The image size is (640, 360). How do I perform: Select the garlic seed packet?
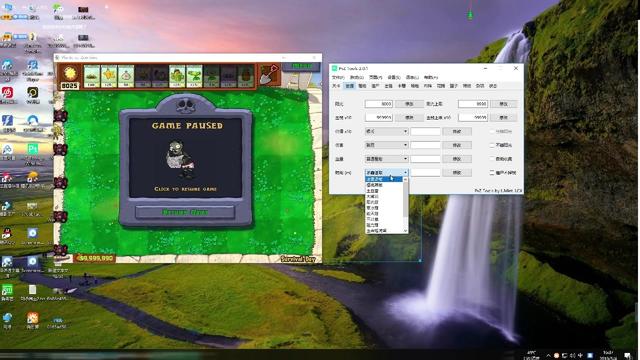pos(126,76)
